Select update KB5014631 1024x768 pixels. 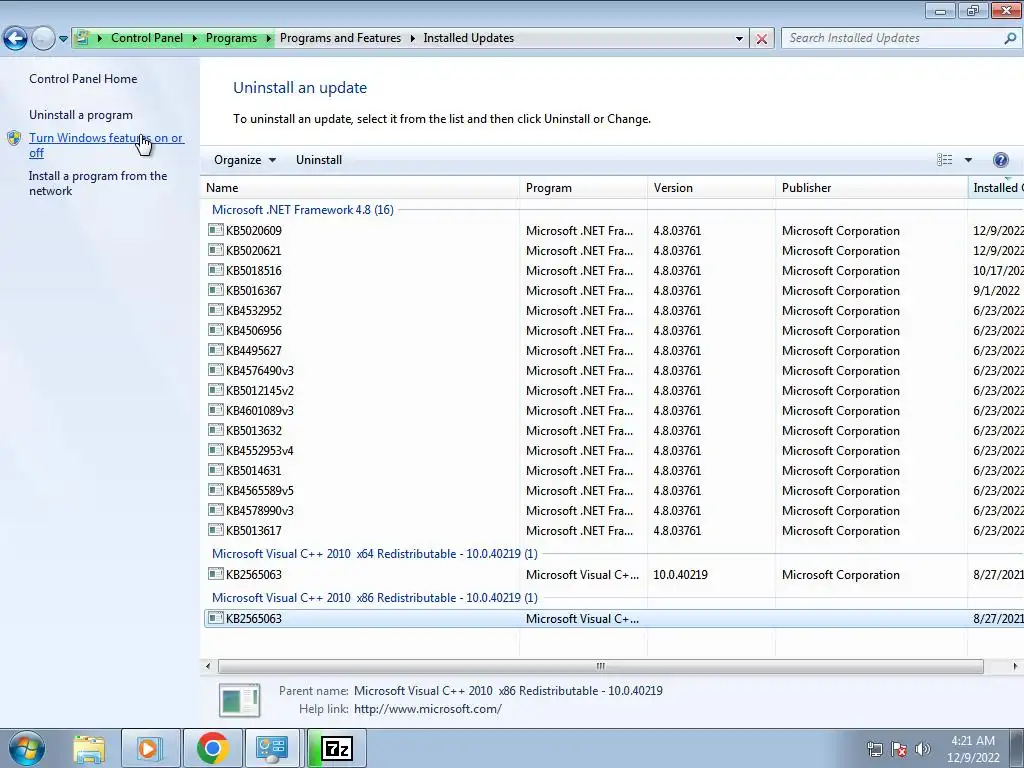tap(253, 471)
